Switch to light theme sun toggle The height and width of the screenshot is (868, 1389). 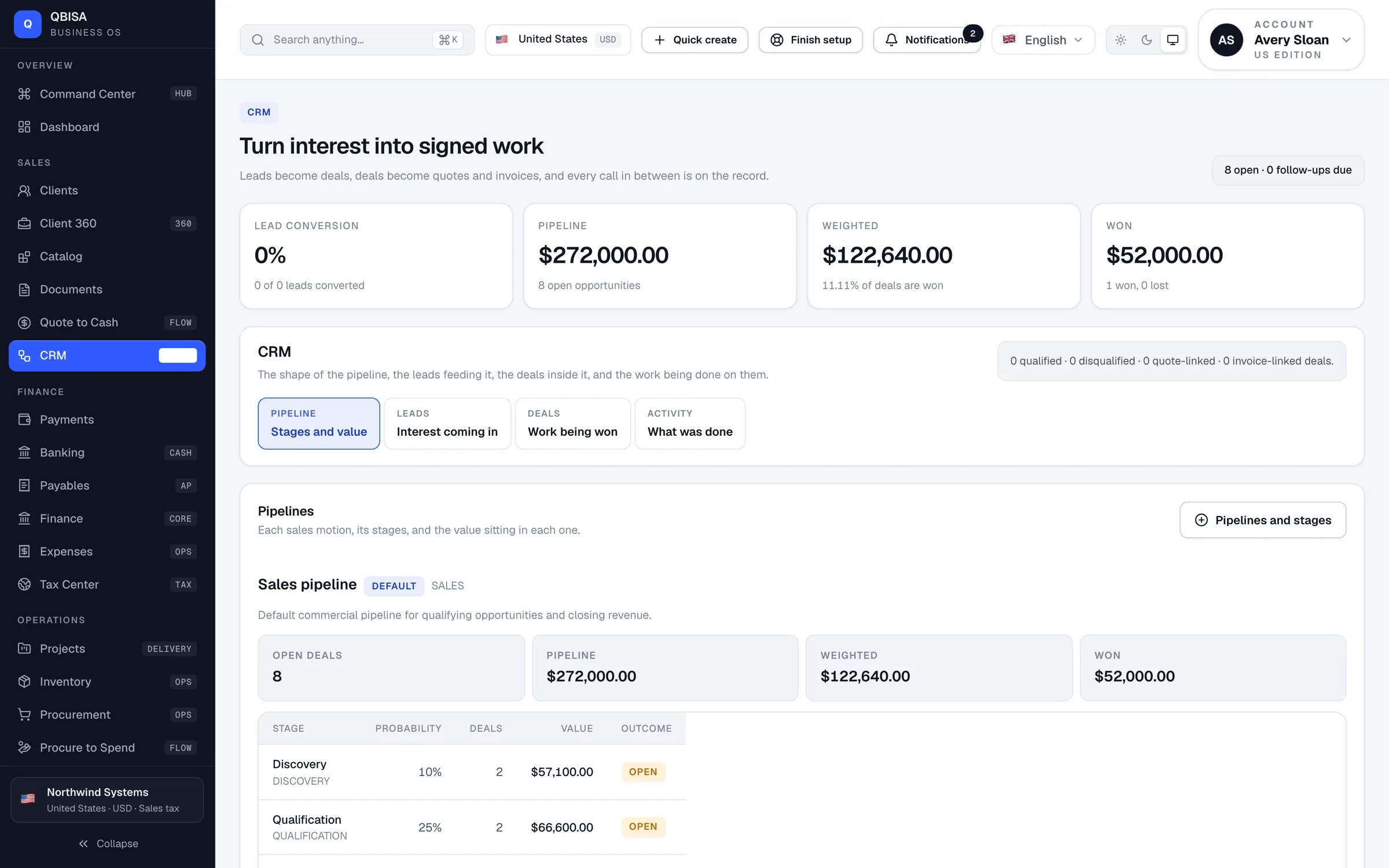tap(1120, 40)
